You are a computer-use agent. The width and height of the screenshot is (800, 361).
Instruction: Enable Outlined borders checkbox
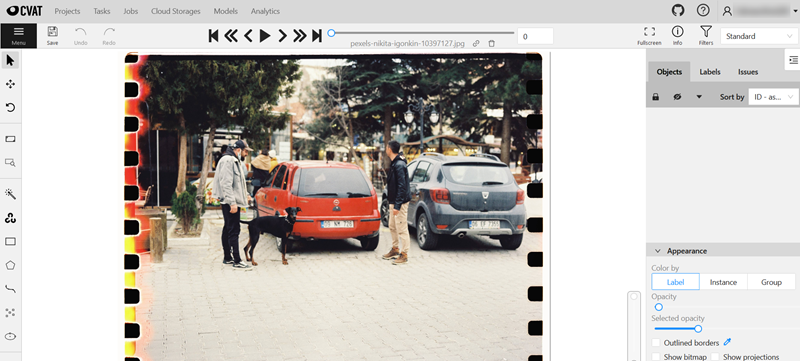656,343
